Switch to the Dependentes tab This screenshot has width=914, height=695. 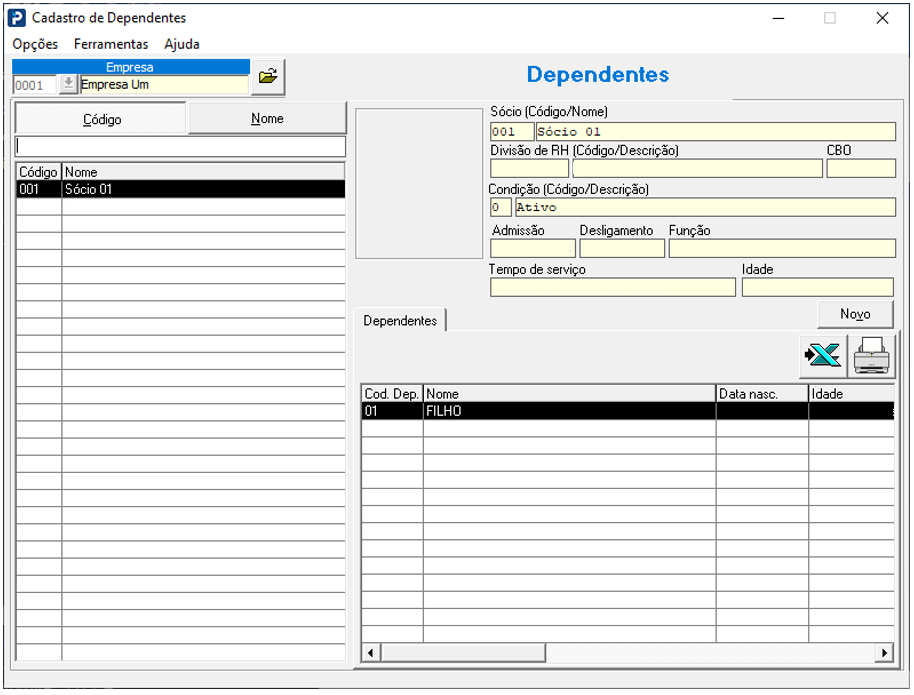click(400, 320)
